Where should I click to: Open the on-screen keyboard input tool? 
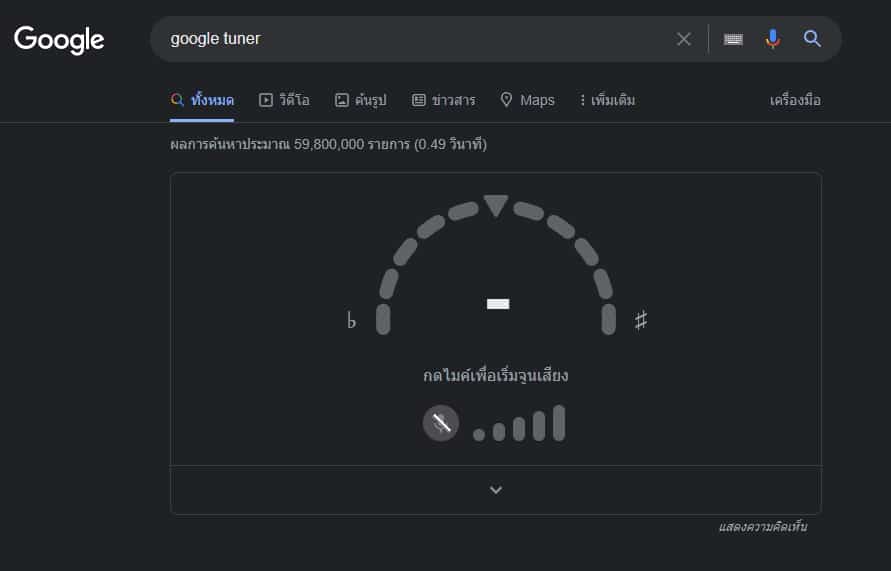coord(733,39)
